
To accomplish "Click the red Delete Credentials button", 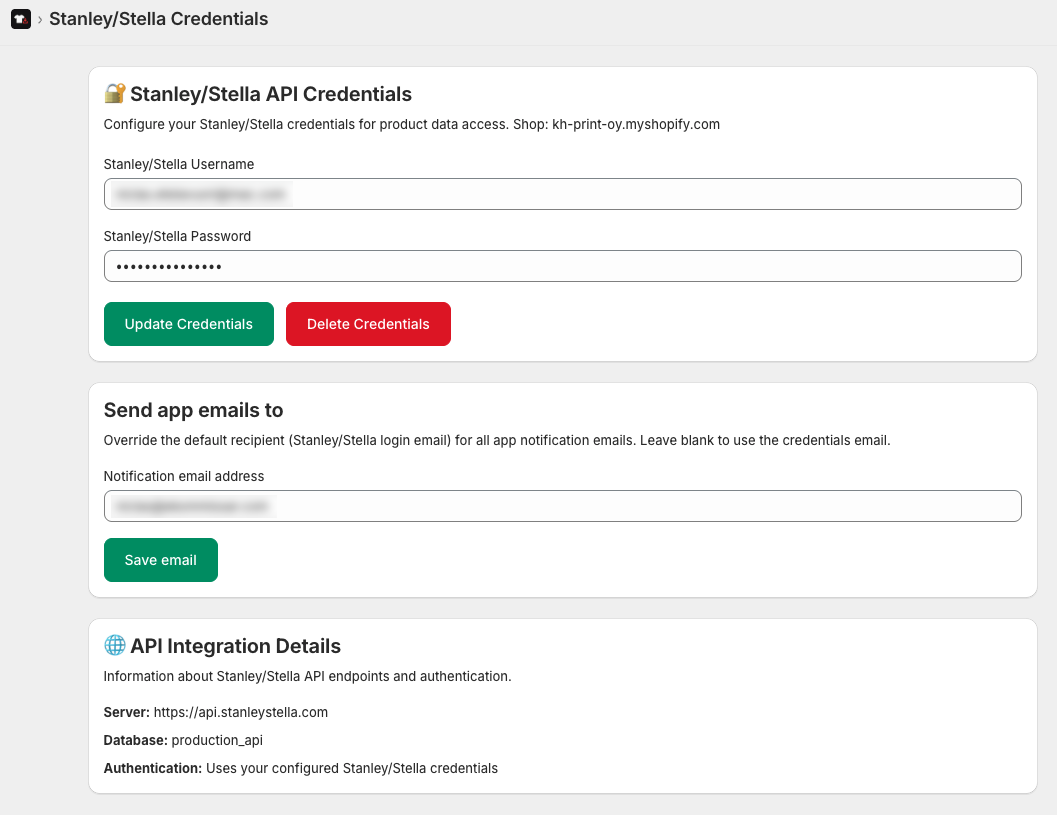I will [368, 324].
